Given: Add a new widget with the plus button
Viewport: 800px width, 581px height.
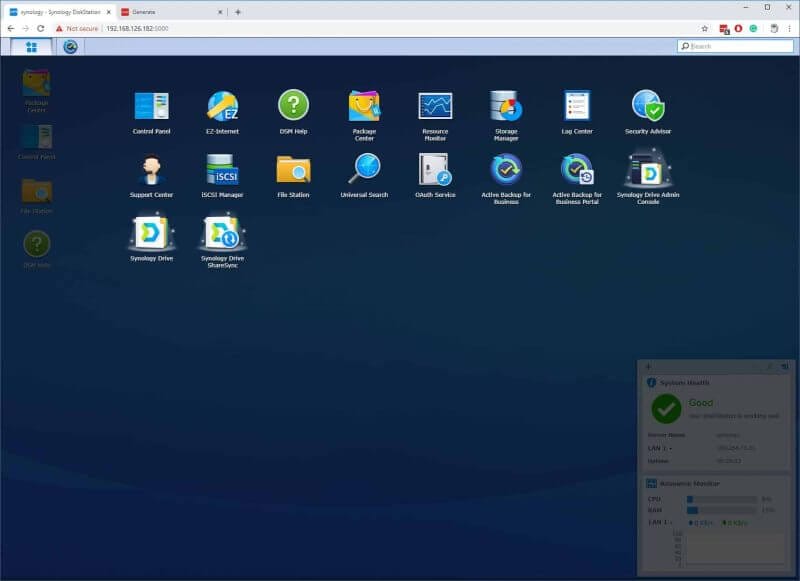Looking at the screenshot, I should pos(650,366).
